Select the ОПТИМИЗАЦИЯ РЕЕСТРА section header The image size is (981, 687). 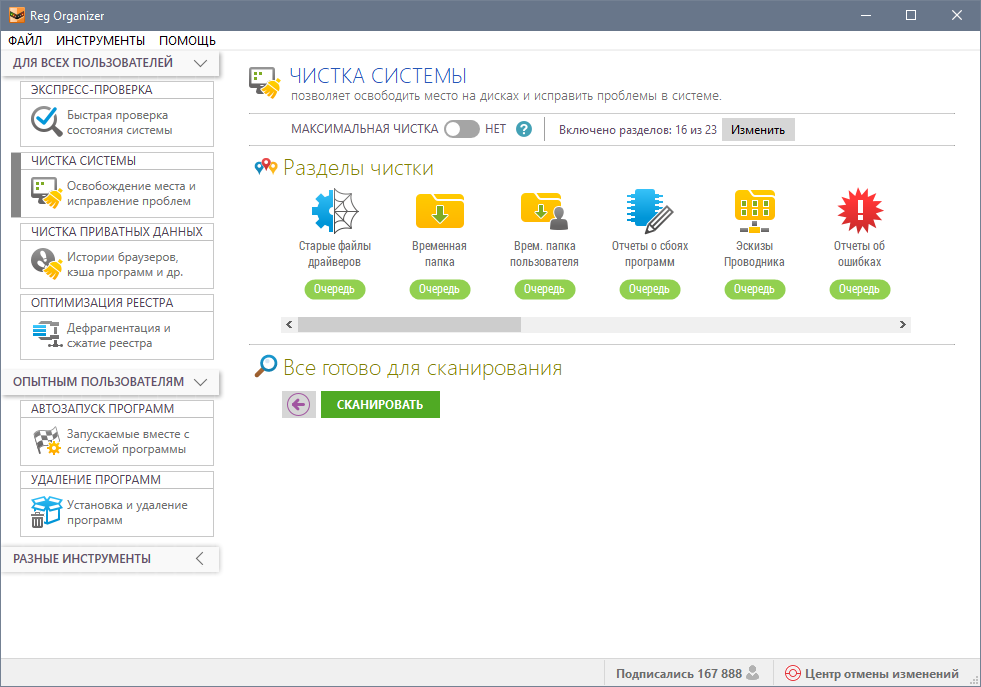pyautogui.click(x=117, y=303)
